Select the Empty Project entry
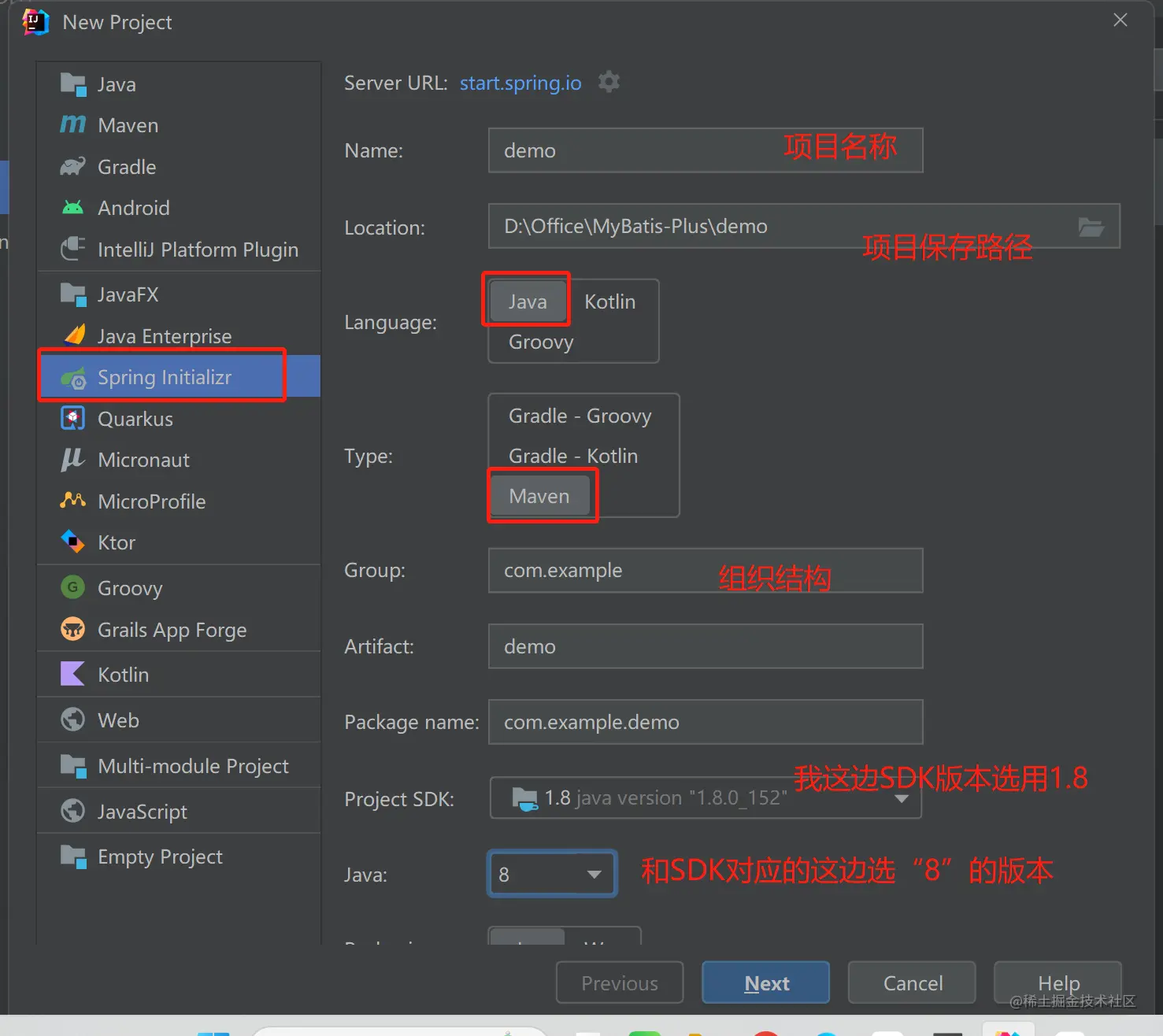The height and width of the screenshot is (1036, 1163). 179,857
